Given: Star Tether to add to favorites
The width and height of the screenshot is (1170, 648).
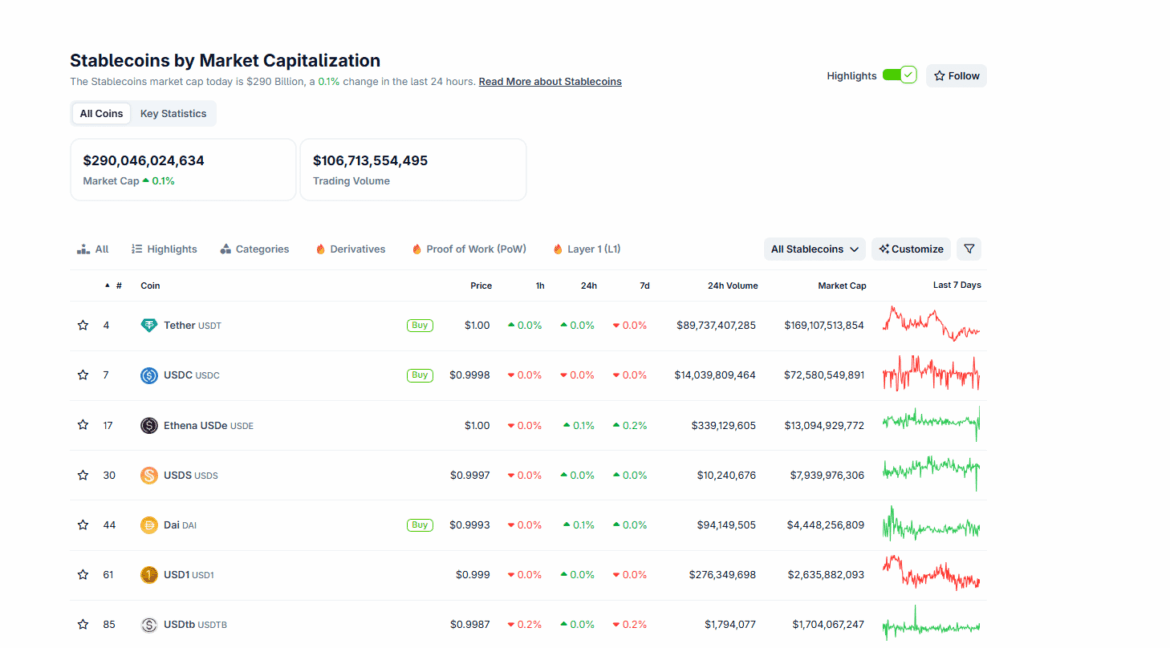Looking at the screenshot, I should pos(83,325).
